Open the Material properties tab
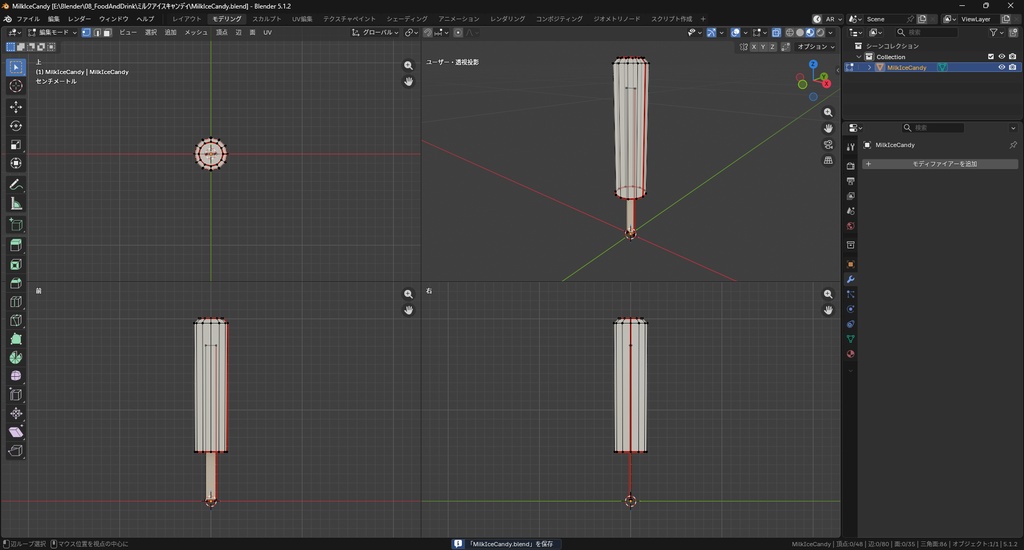Viewport: 1024px width, 550px height. tap(850, 354)
